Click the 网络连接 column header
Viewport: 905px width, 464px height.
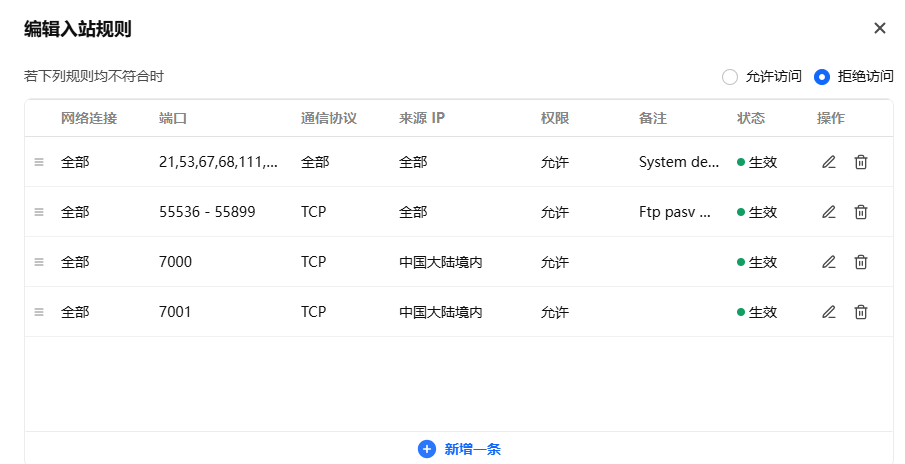[89, 118]
